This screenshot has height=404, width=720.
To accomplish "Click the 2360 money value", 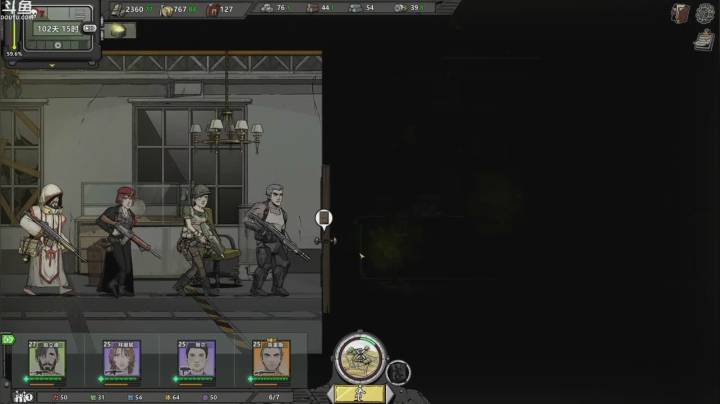I will click(135, 9).
